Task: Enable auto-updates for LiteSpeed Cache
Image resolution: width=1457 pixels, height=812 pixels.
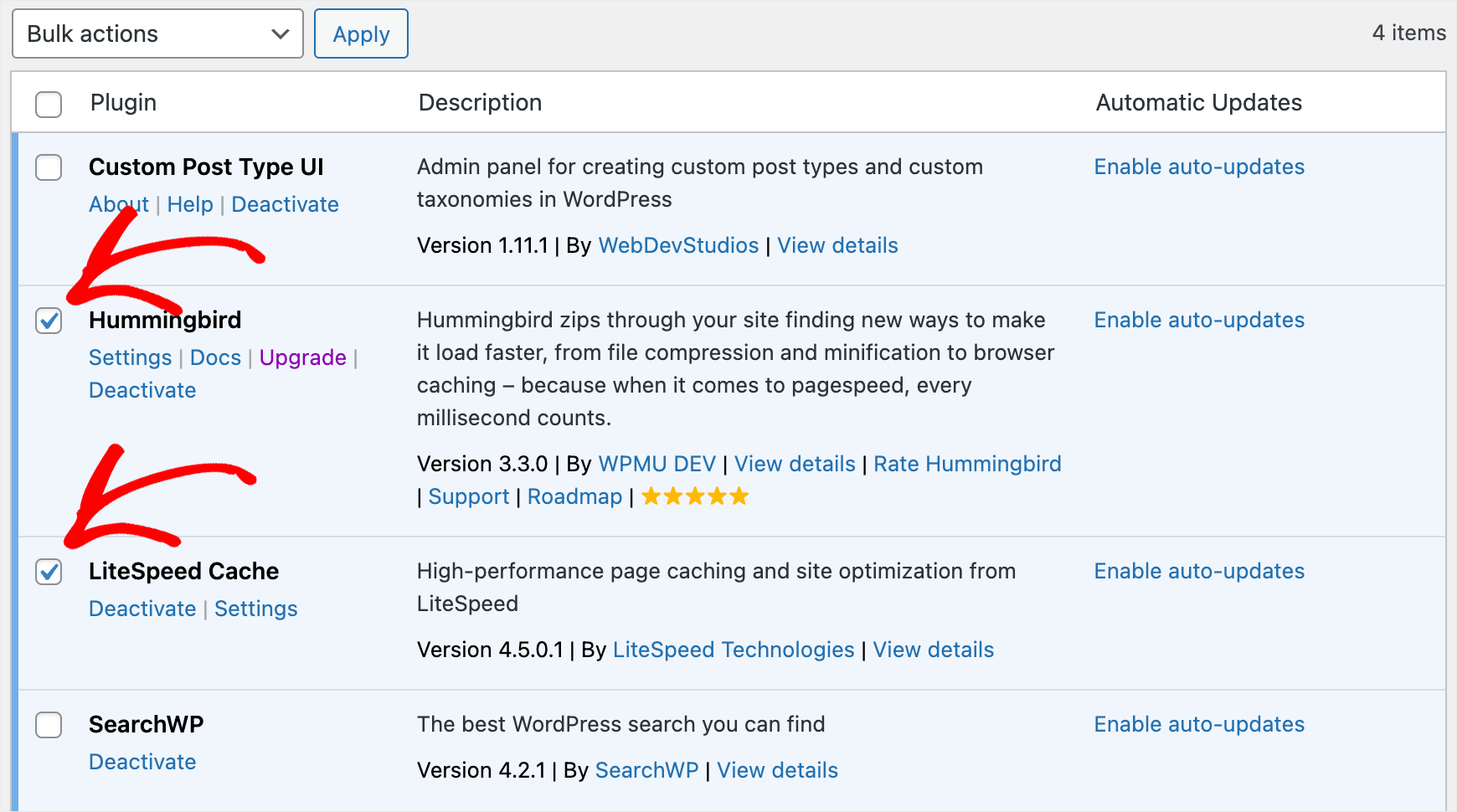Action: pyautogui.click(x=1199, y=571)
